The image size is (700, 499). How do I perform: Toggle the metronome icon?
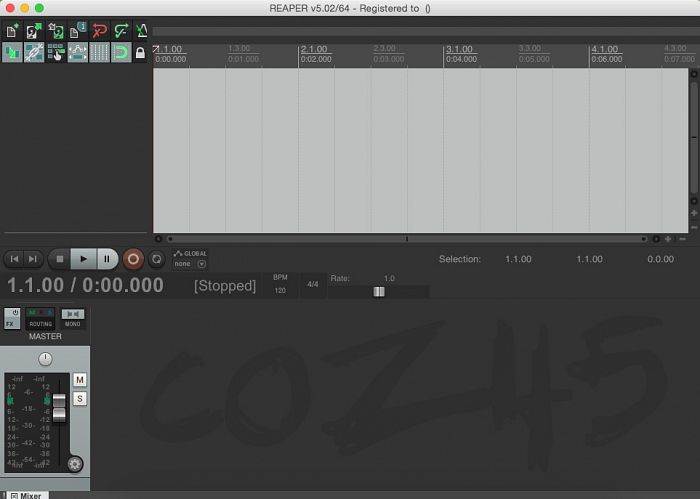point(142,31)
